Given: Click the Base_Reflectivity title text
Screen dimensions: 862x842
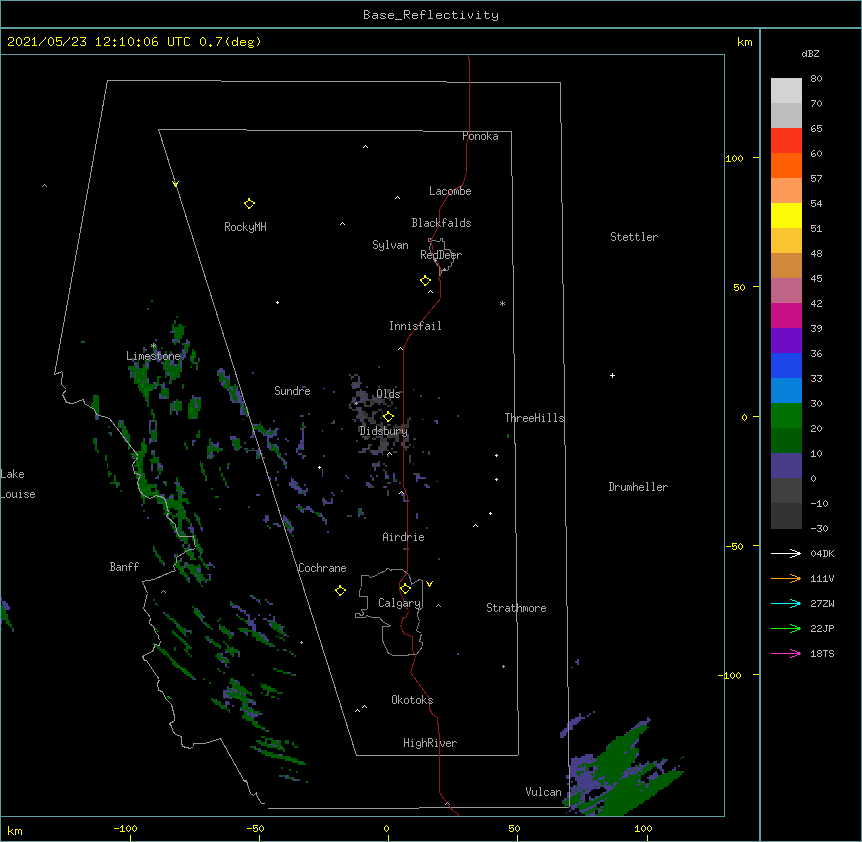Looking at the screenshot, I should coord(431,15).
